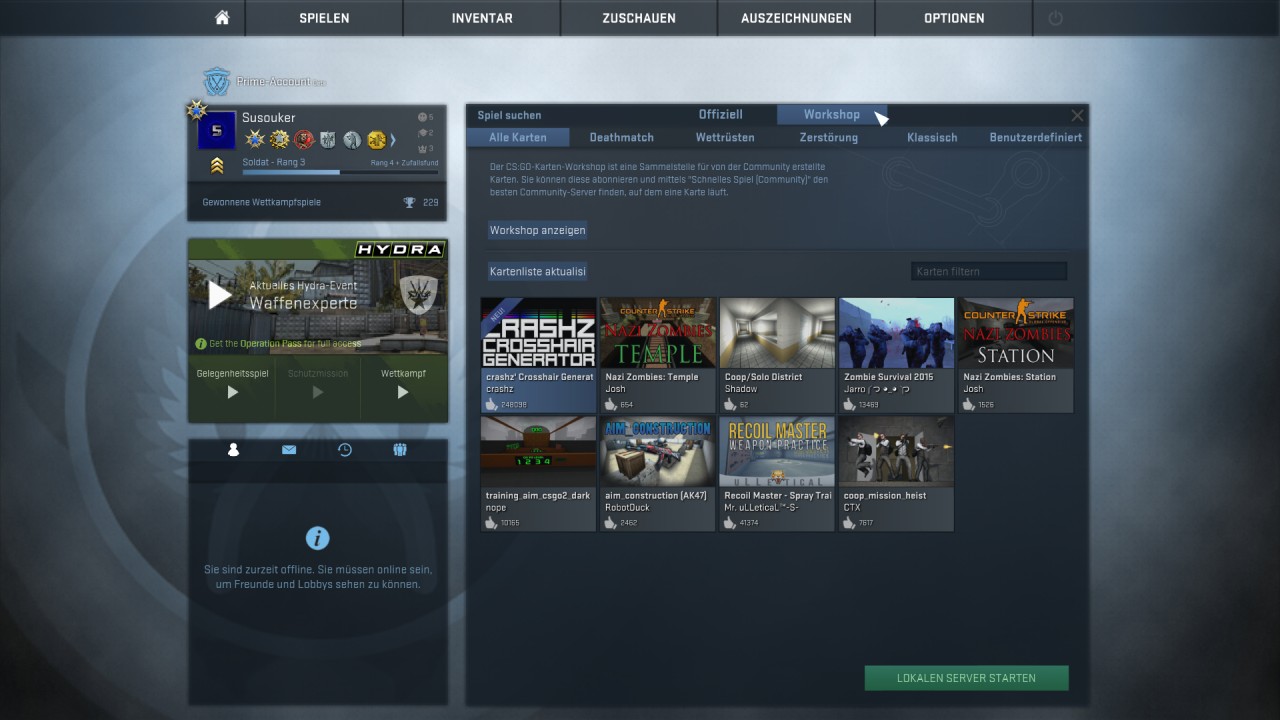The height and width of the screenshot is (720, 1280).
Task: Select the Zerstörung filter tab
Action: [829, 137]
